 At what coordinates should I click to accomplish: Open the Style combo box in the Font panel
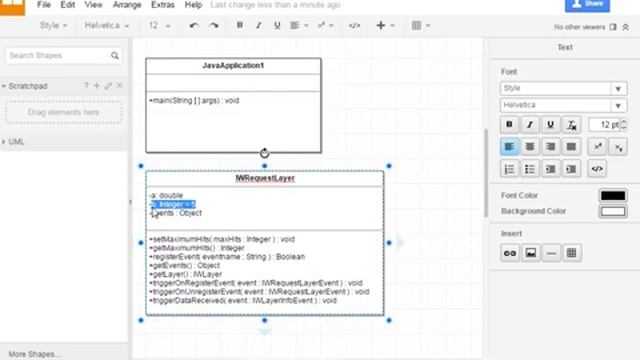(563, 88)
